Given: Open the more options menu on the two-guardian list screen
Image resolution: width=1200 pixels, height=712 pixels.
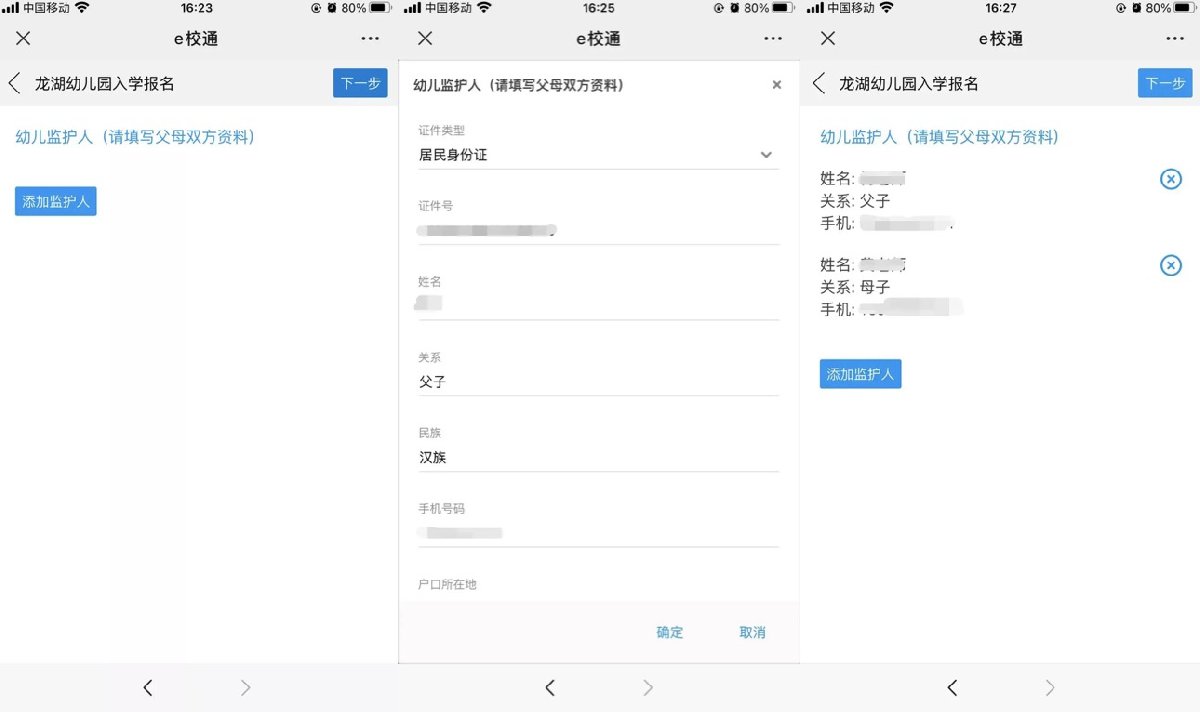Looking at the screenshot, I should click(x=1174, y=38).
